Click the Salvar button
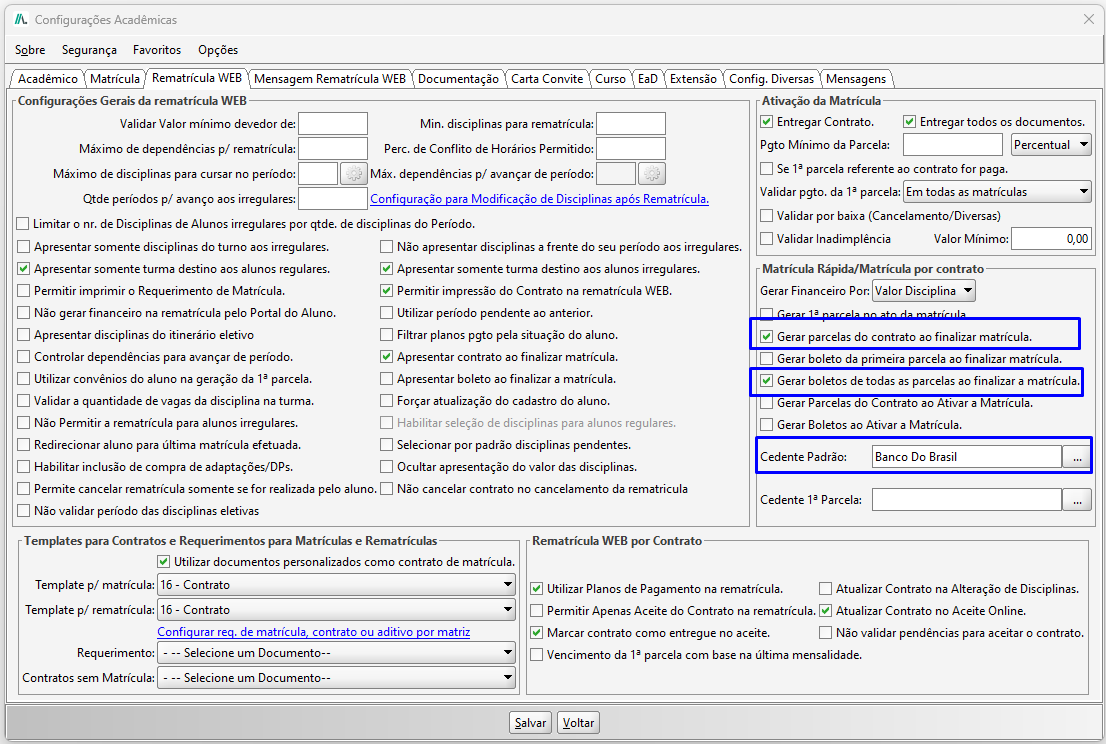This screenshot has height=744, width=1106. (530, 723)
